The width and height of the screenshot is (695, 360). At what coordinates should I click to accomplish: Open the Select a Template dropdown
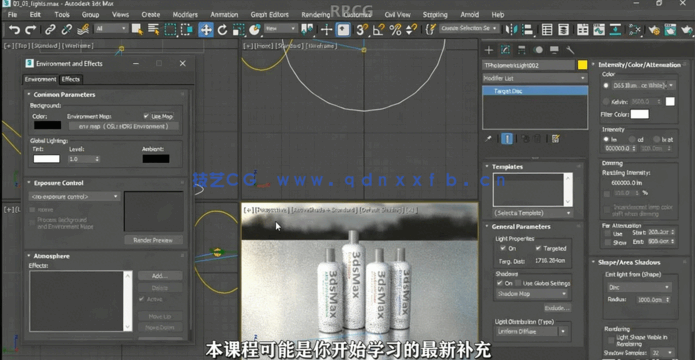[x=533, y=213]
